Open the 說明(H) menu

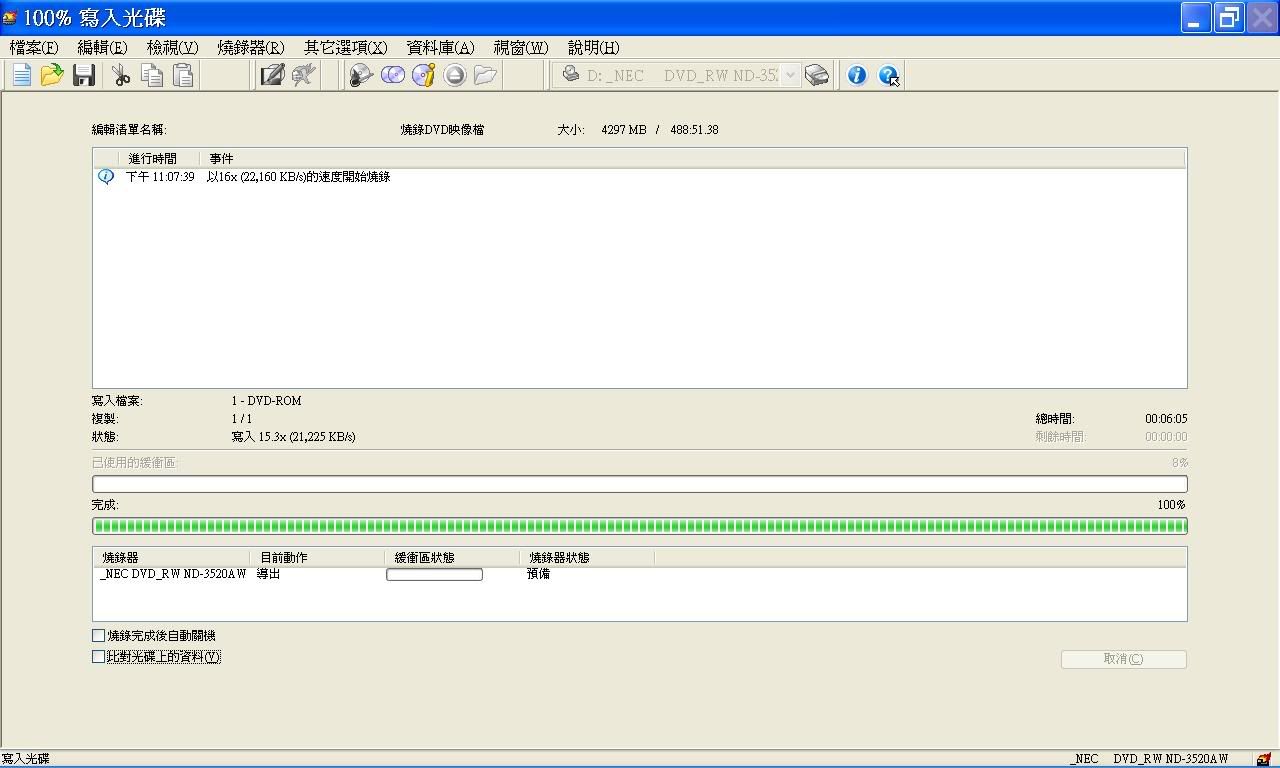(x=593, y=47)
